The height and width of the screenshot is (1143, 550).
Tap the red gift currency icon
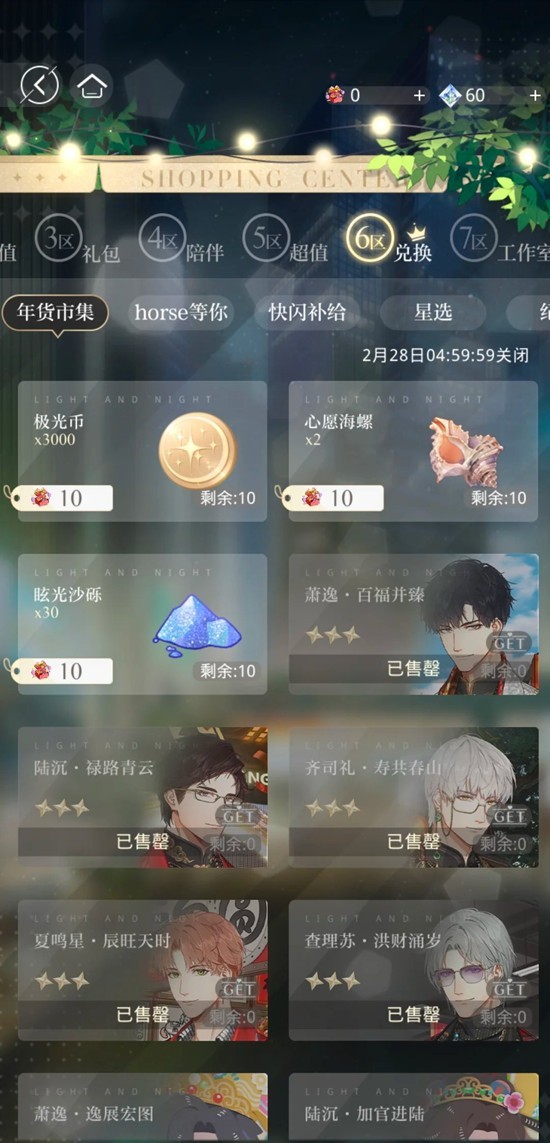tap(335, 95)
